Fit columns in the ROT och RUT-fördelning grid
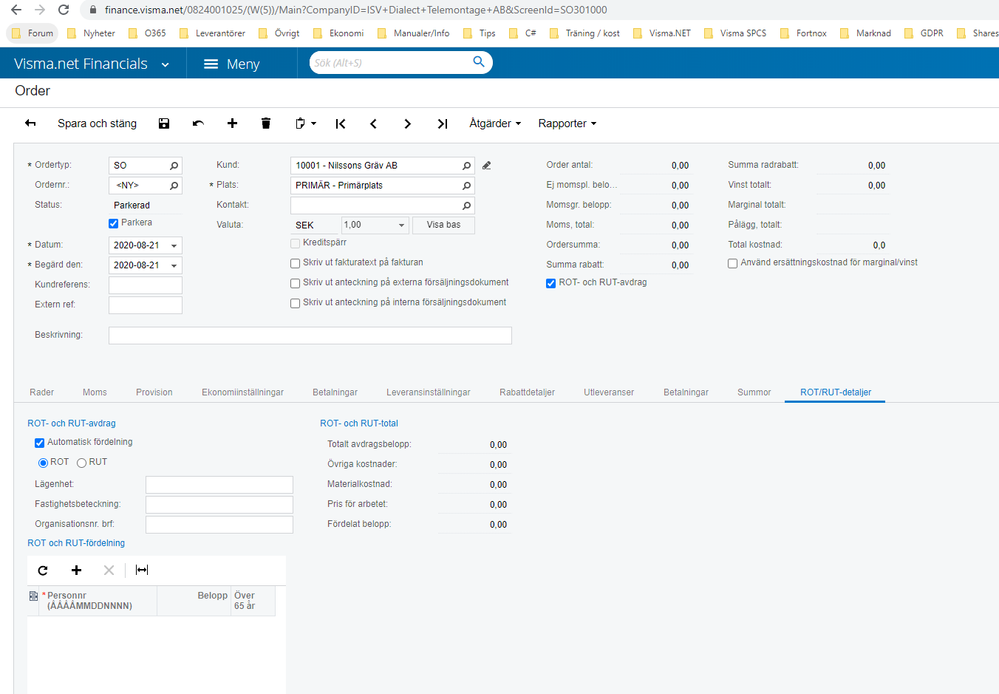This screenshot has height=694, width=999. (142, 570)
